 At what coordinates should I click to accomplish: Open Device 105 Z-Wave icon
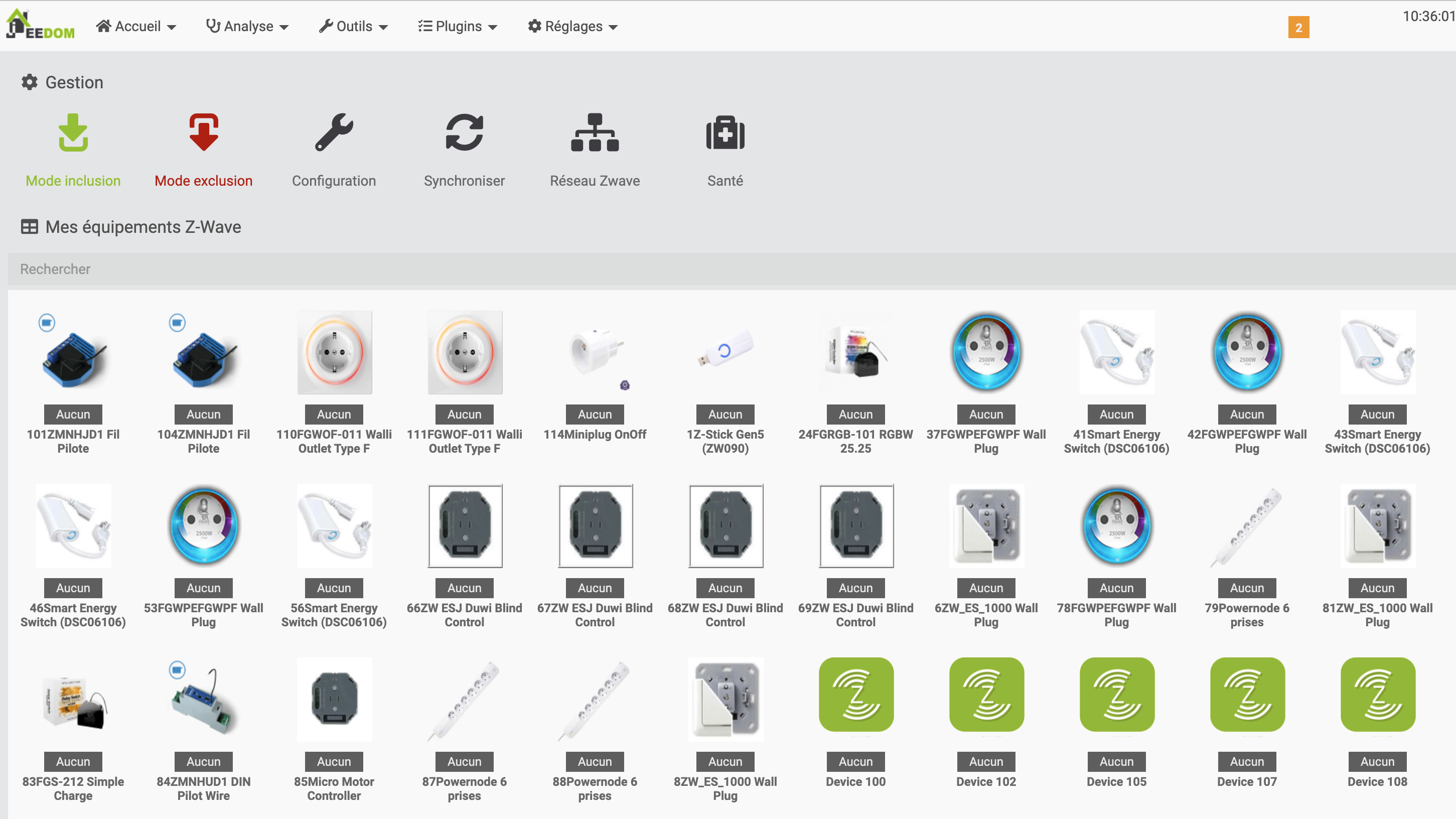pos(1117,695)
